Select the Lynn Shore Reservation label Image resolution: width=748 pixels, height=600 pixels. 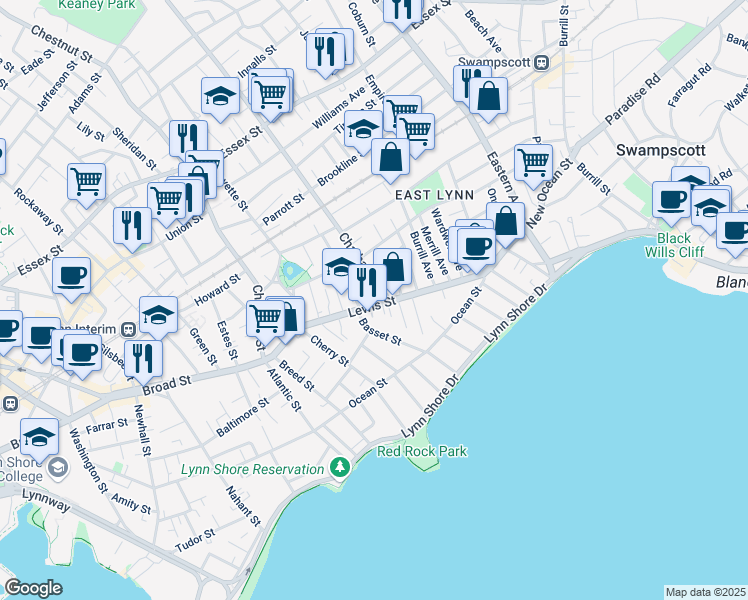click(252, 469)
